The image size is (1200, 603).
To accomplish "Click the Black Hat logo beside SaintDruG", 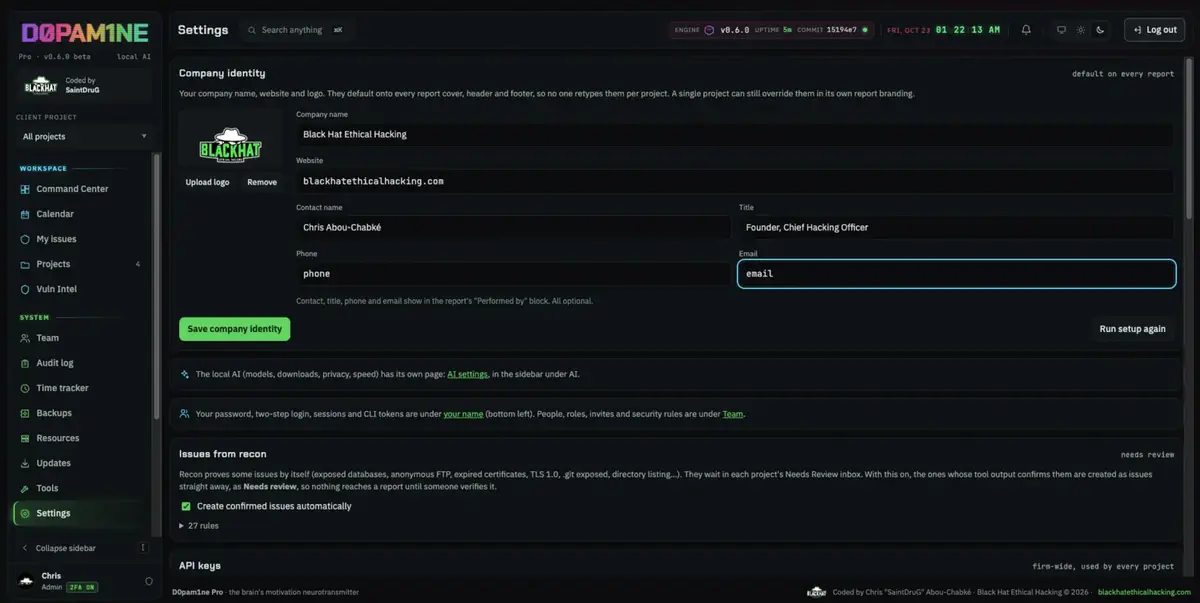I will [41, 86].
